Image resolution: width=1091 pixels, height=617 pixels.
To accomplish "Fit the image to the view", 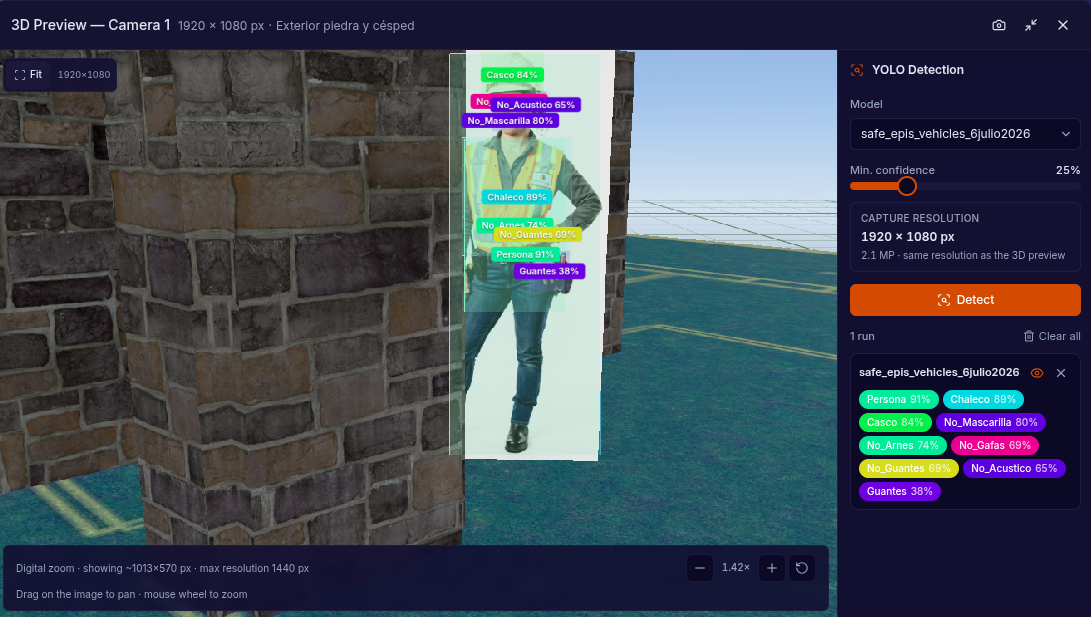I will click(x=29, y=74).
